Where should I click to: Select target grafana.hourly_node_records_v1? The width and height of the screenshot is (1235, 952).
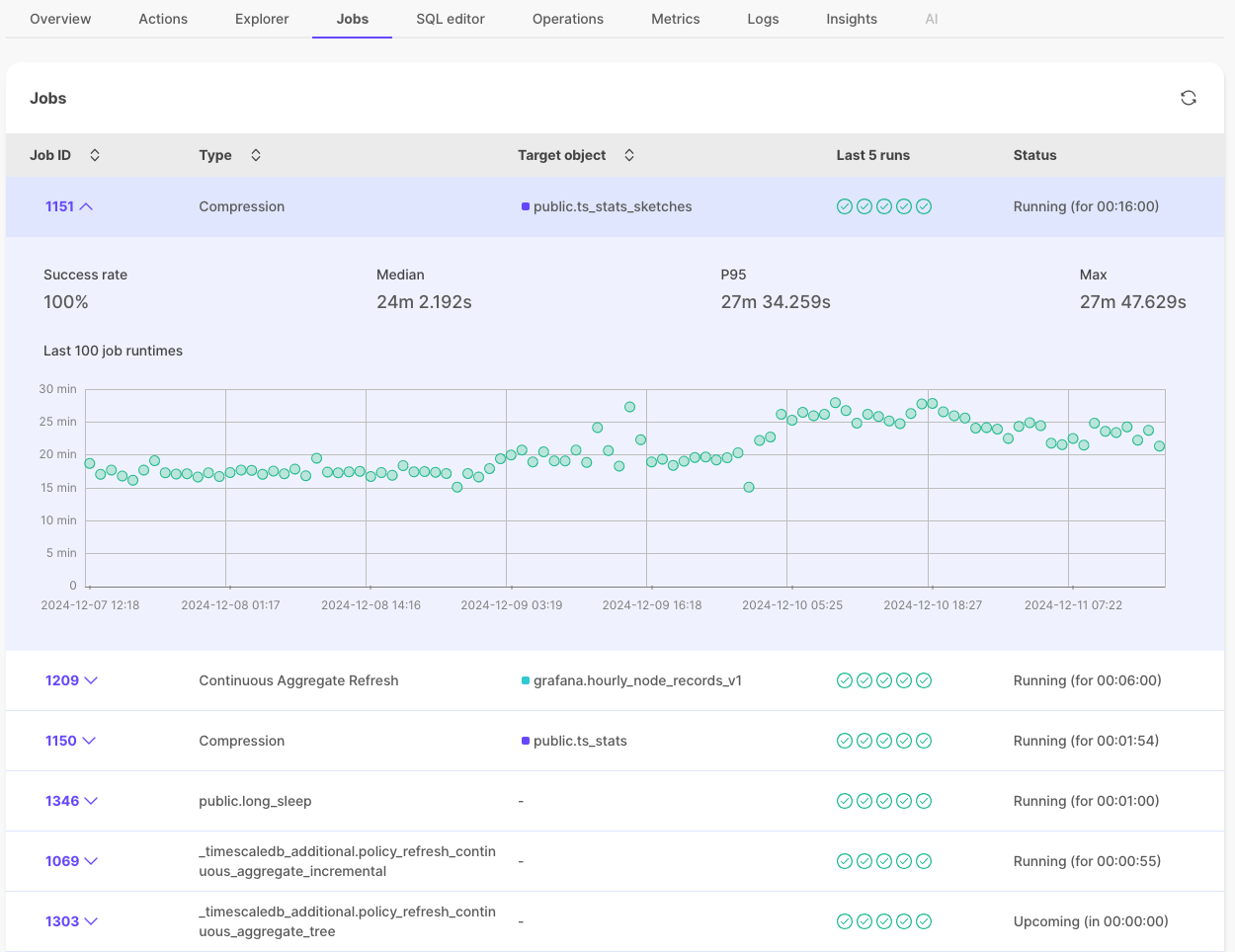(637, 680)
